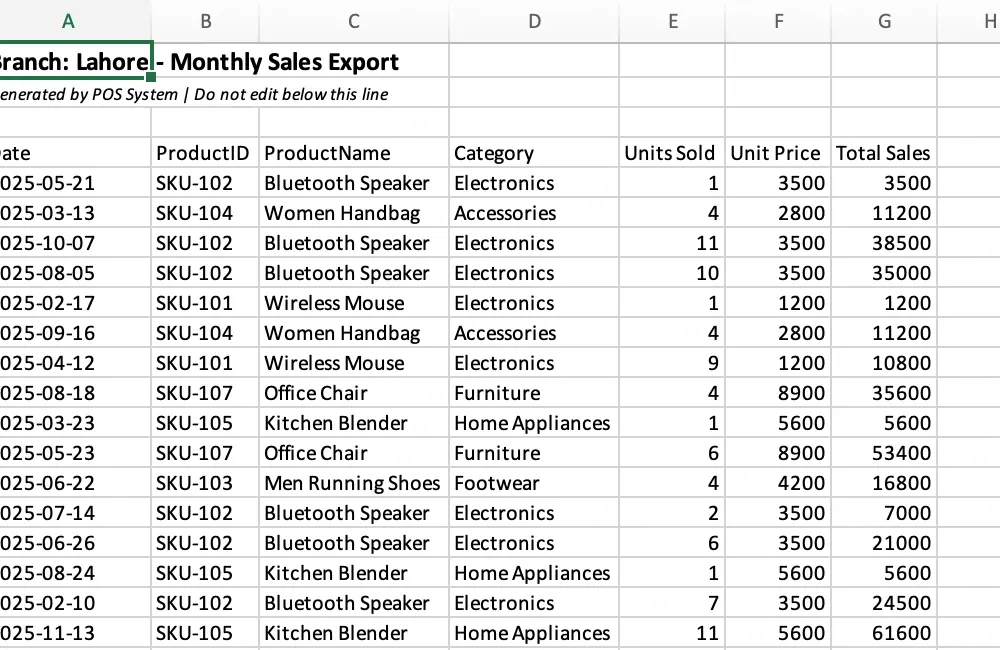
Task: Select column E header
Action: point(672,21)
